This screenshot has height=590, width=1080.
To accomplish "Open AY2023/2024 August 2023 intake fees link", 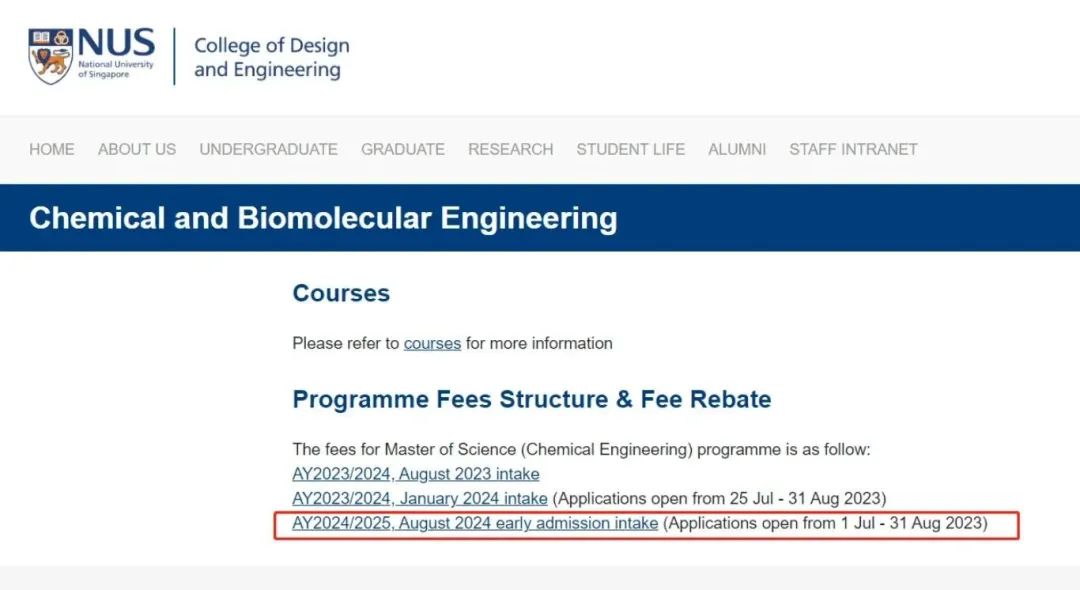I will click(415, 474).
